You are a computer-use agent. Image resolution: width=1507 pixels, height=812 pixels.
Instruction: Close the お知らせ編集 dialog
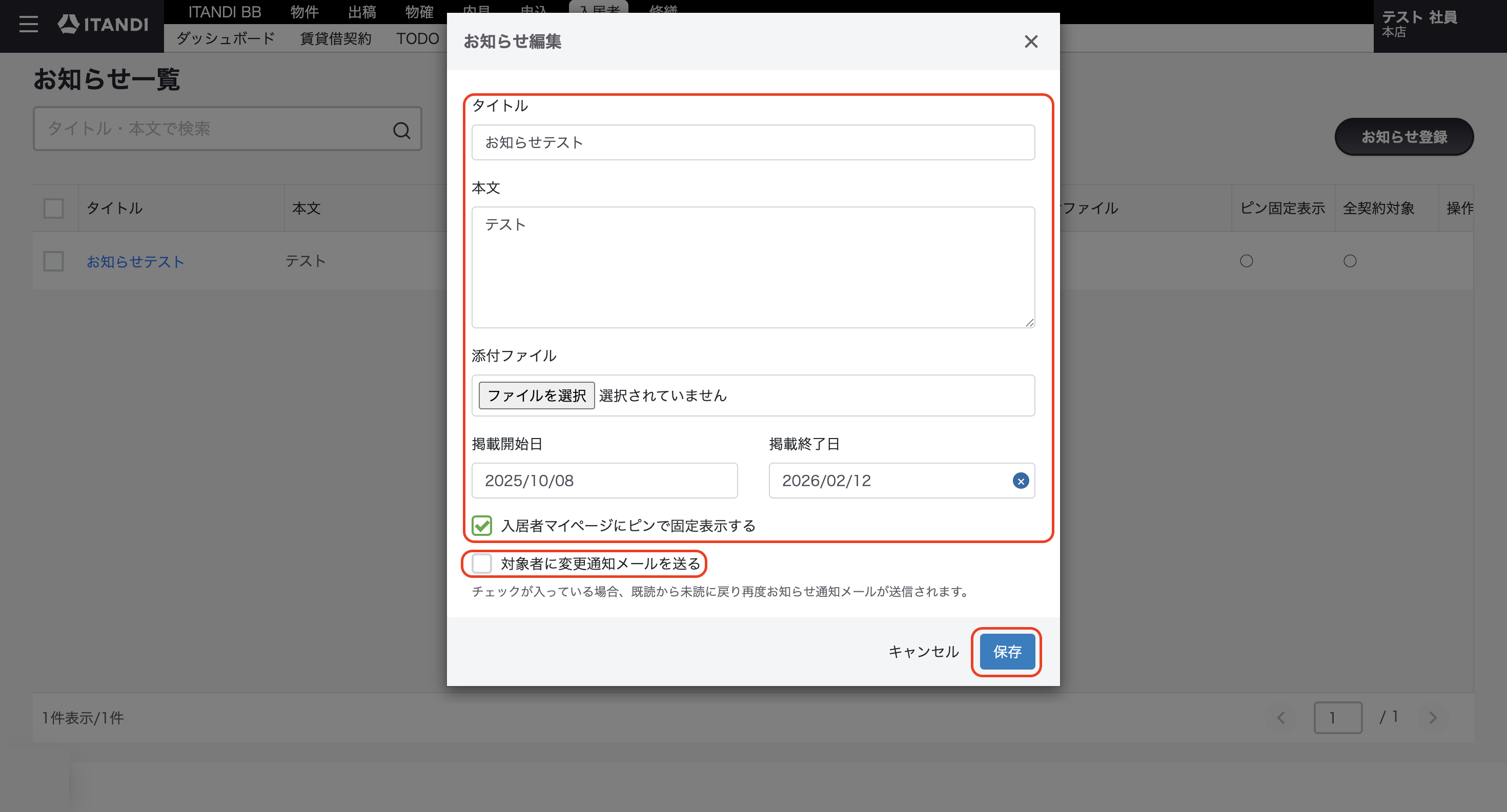click(x=1031, y=41)
